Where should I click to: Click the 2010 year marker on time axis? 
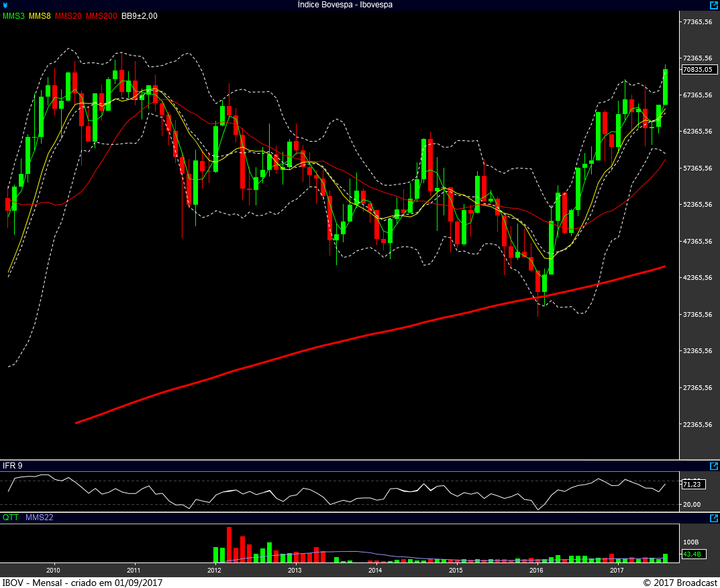click(52, 569)
